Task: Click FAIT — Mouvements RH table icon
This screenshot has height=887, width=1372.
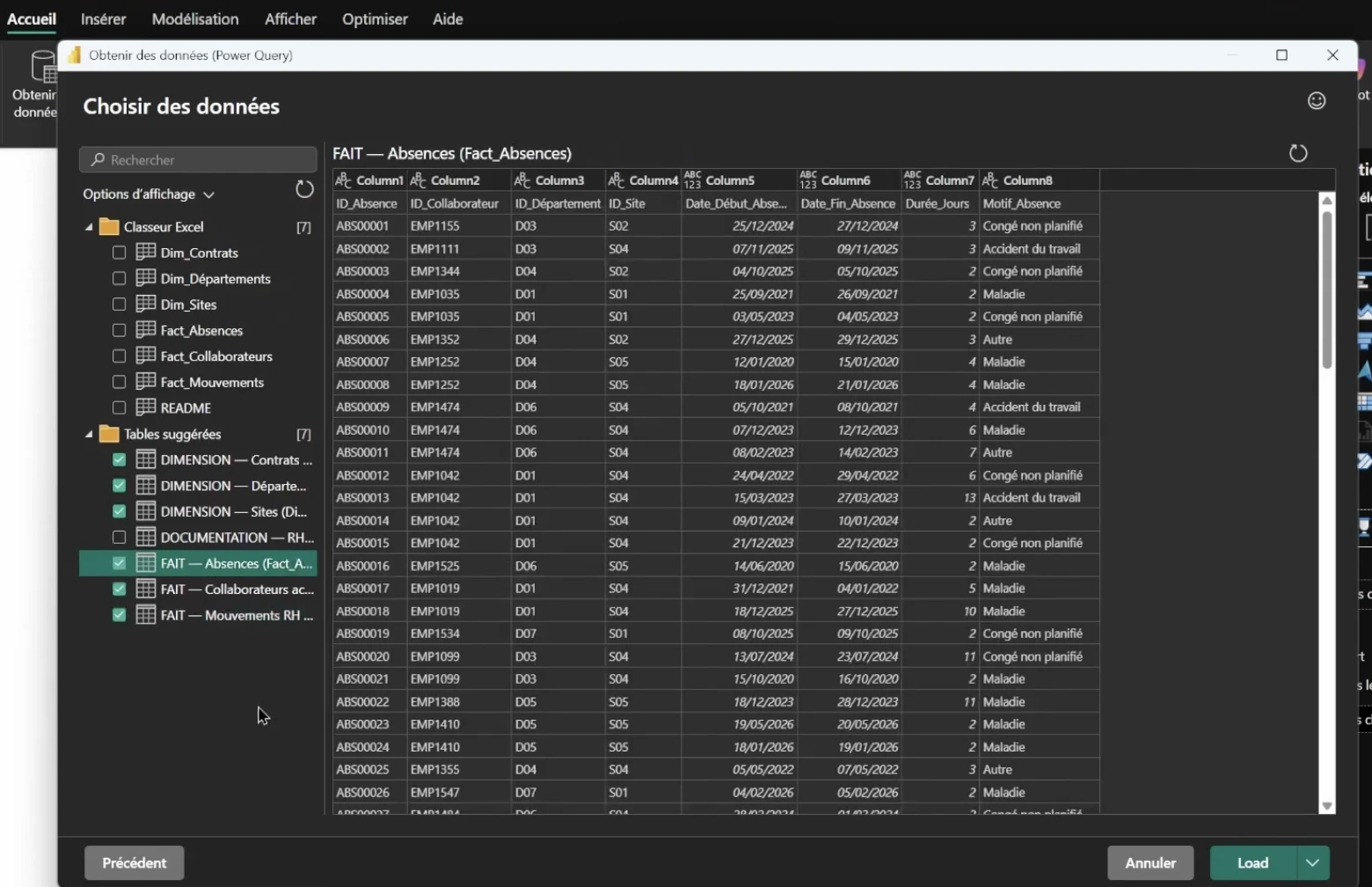Action: pos(146,614)
